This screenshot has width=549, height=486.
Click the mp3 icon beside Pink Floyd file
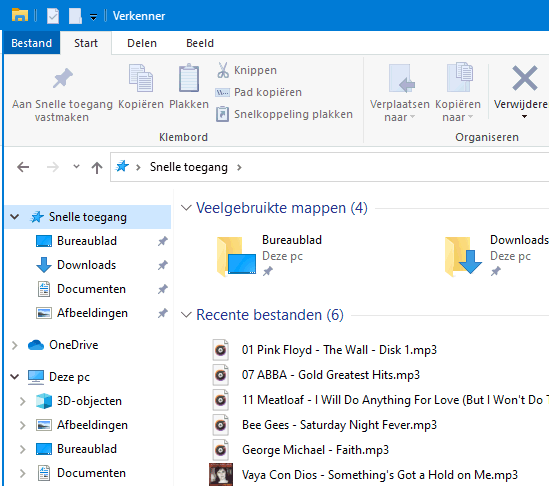221,350
